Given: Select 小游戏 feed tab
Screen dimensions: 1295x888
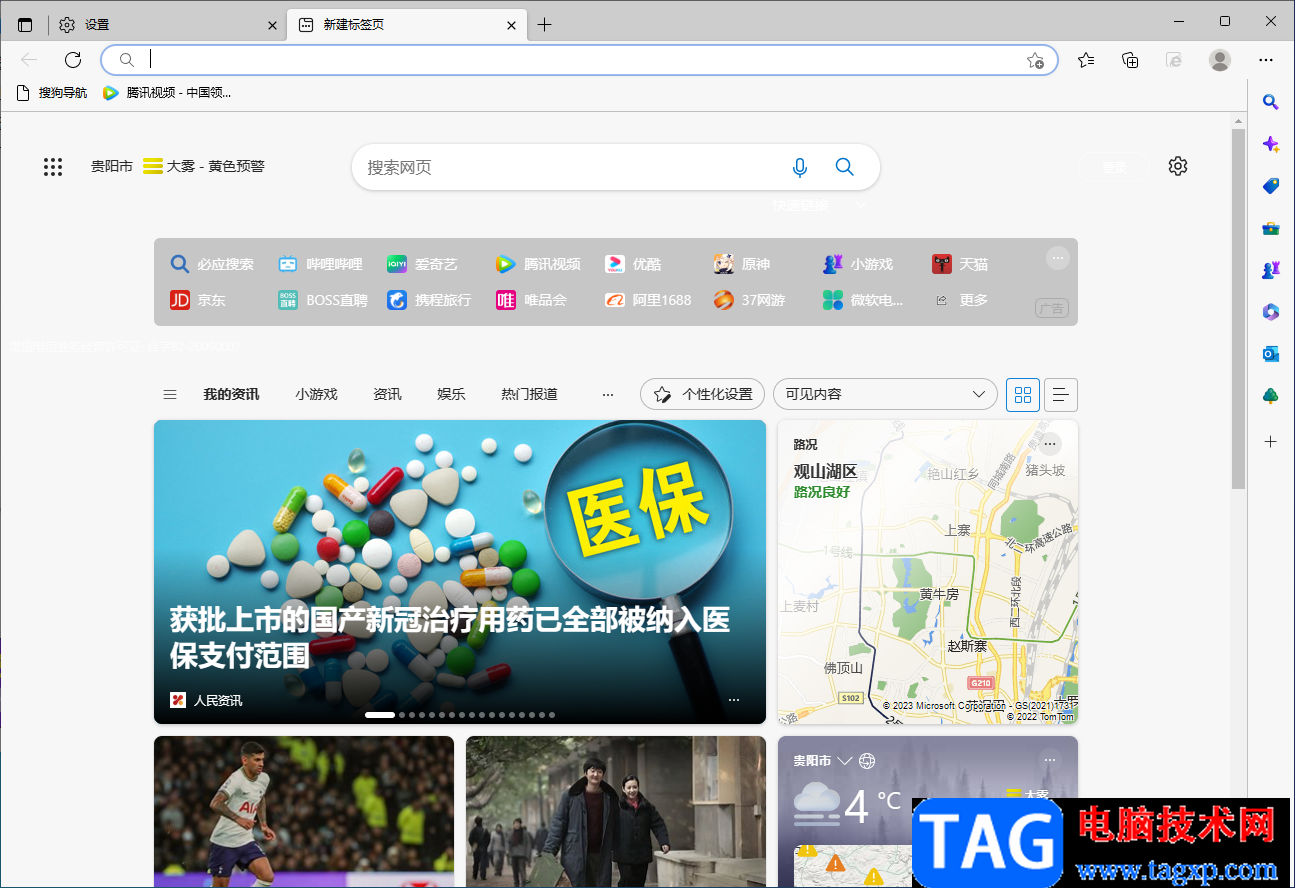Looking at the screenshot, I should [316, 394].
